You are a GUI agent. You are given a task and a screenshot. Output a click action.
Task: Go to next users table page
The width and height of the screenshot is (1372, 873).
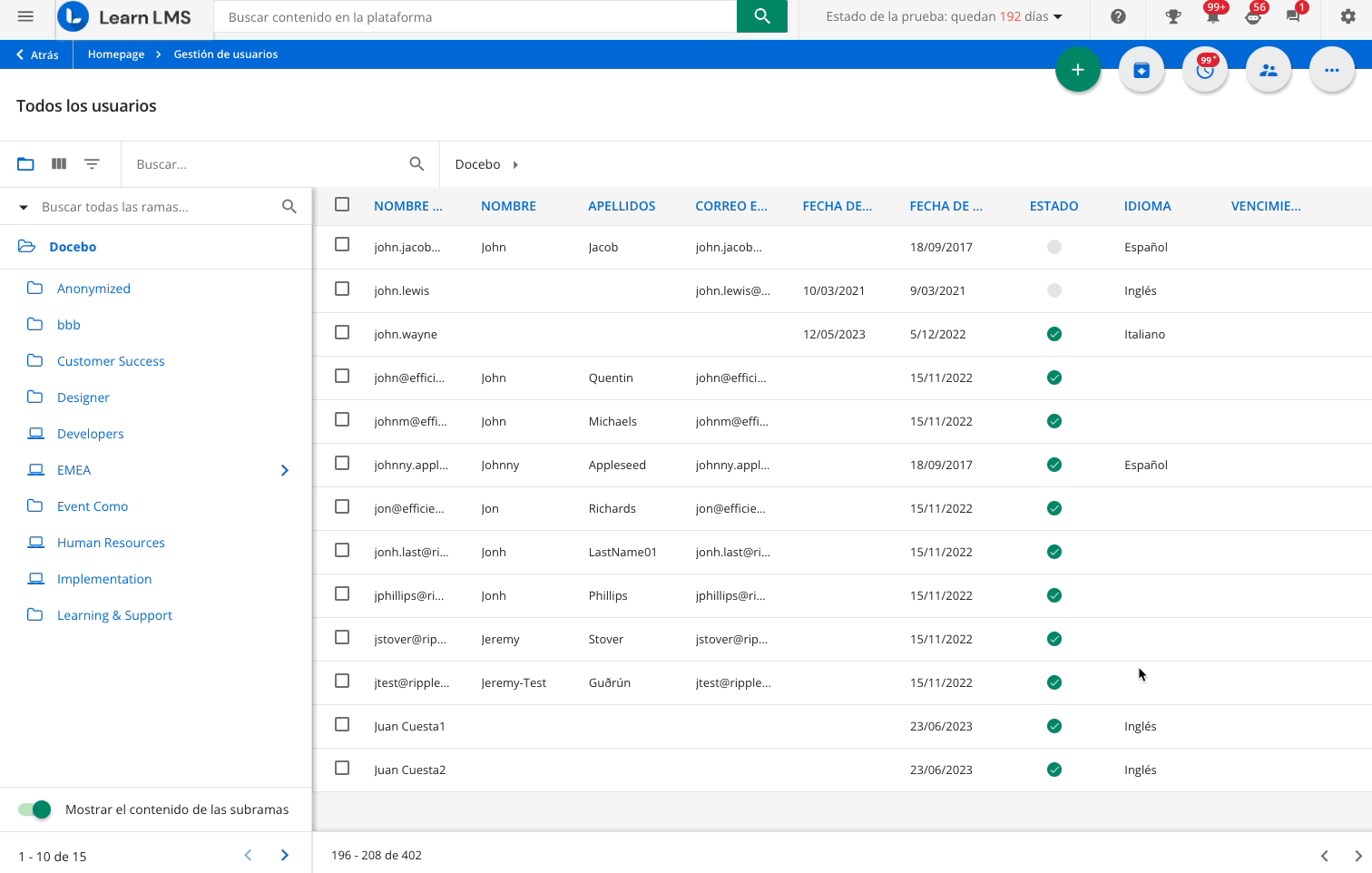pyautogui.click(x=1357, y=856)
